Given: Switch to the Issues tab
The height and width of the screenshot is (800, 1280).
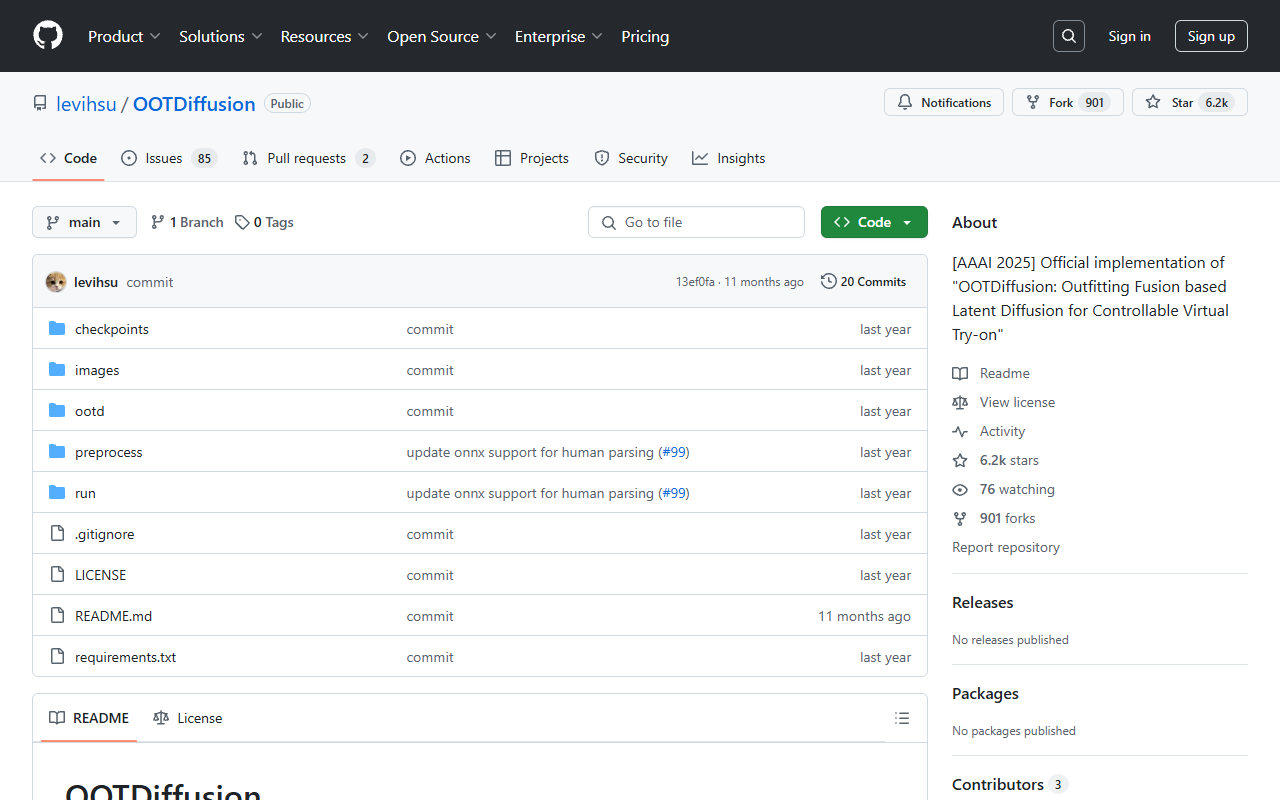Looking at the screenshot, I should 168,158.
